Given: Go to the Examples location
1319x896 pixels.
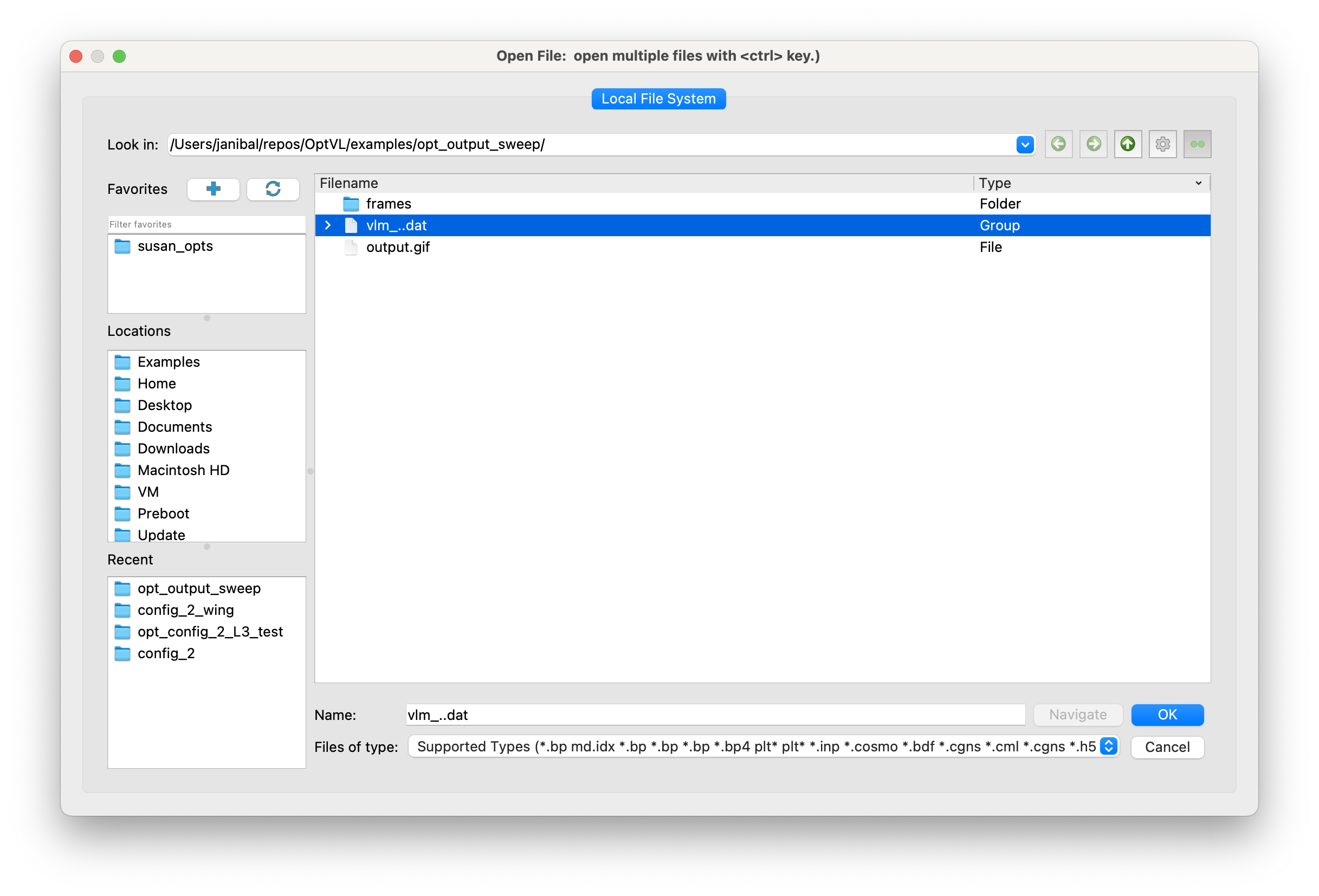Looking at the screenshot, I should point(206,361).
